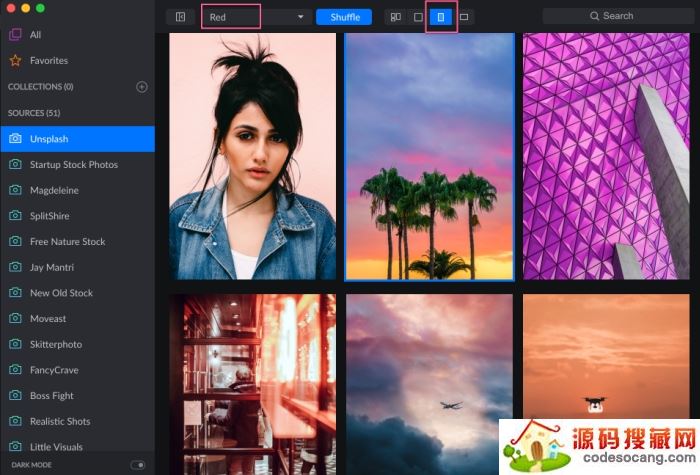Select the landscape orientation filter icon
Screen dimensions: 700x475
pyautogui.click(x=464, y=17)
